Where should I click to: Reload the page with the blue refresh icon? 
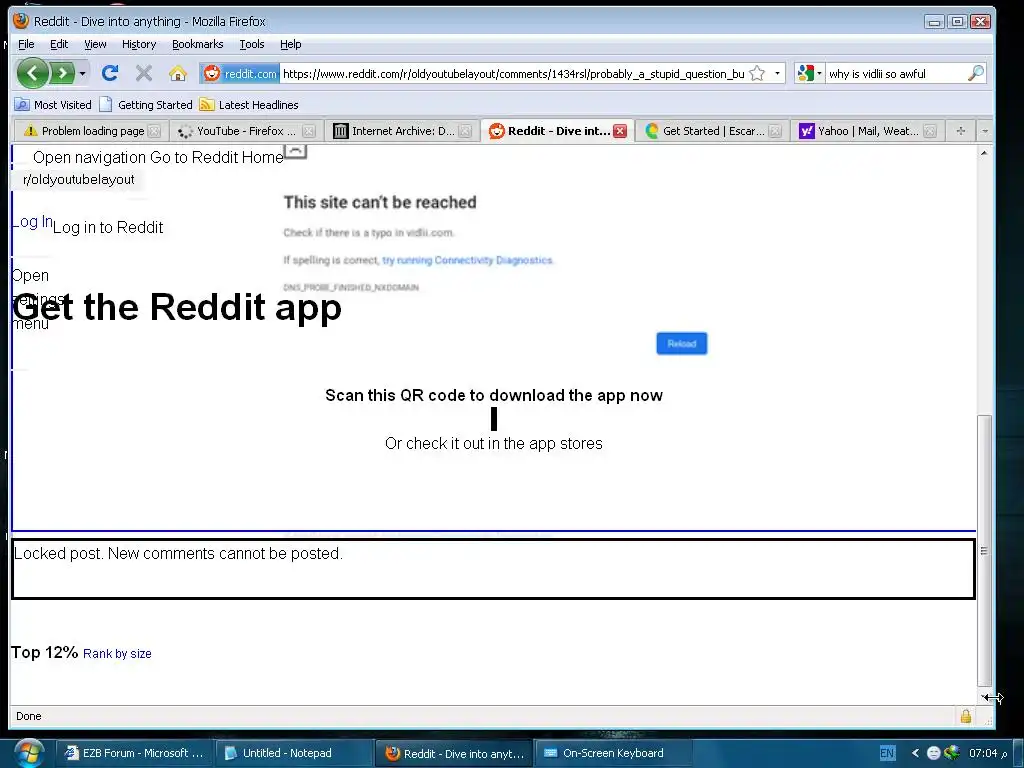click(x=110, y=73)
